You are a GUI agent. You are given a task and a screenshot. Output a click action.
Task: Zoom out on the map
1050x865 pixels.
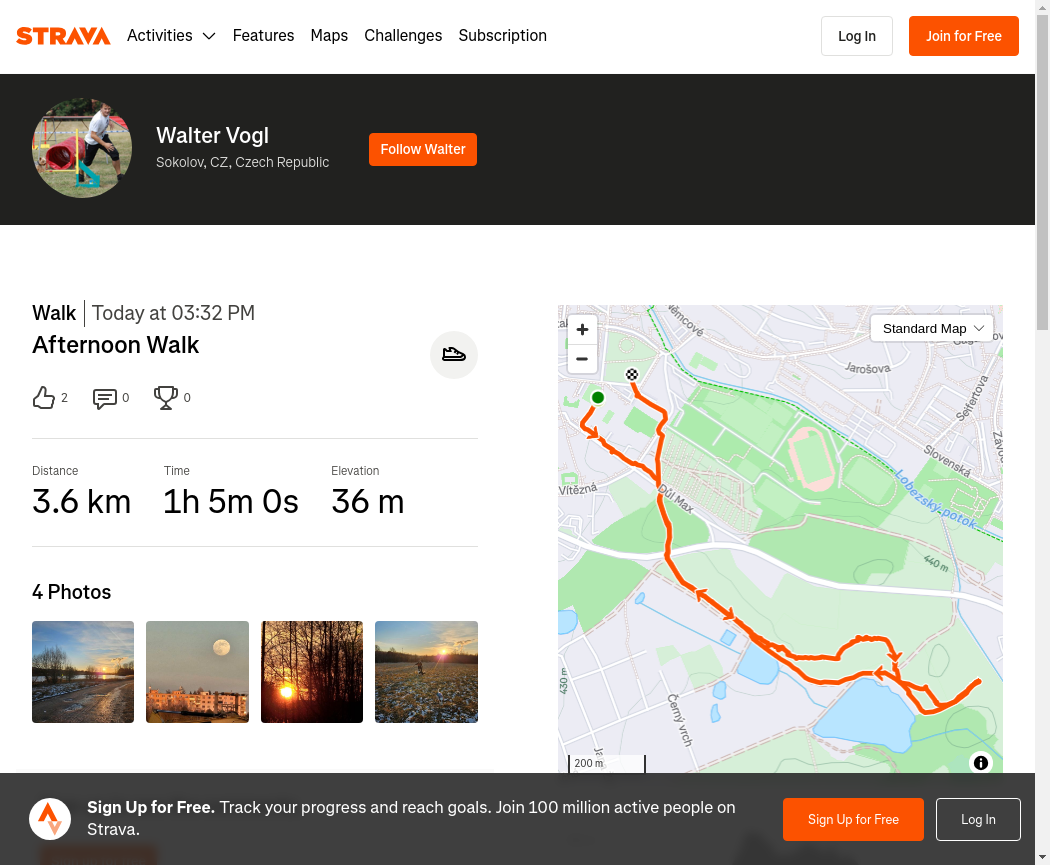pos(582,359)
